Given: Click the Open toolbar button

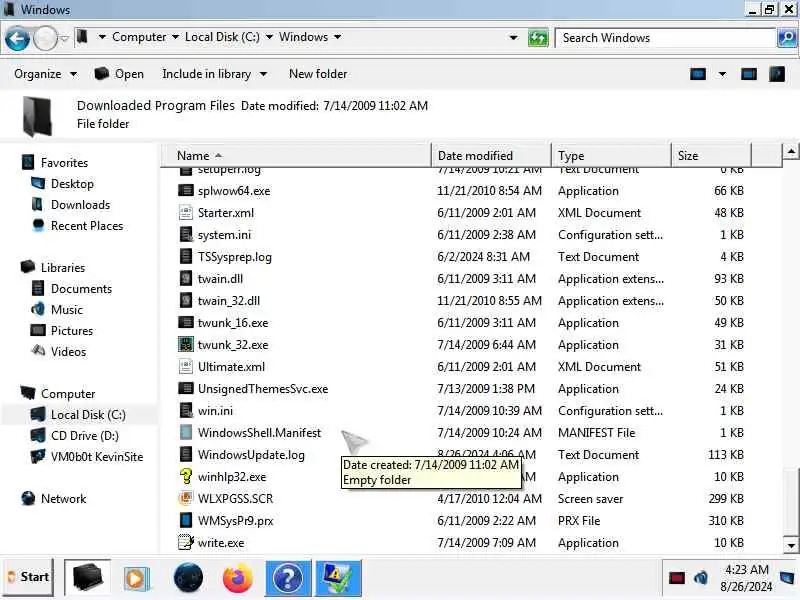Looking at the screenshot, I should click(x=119, y=74).
